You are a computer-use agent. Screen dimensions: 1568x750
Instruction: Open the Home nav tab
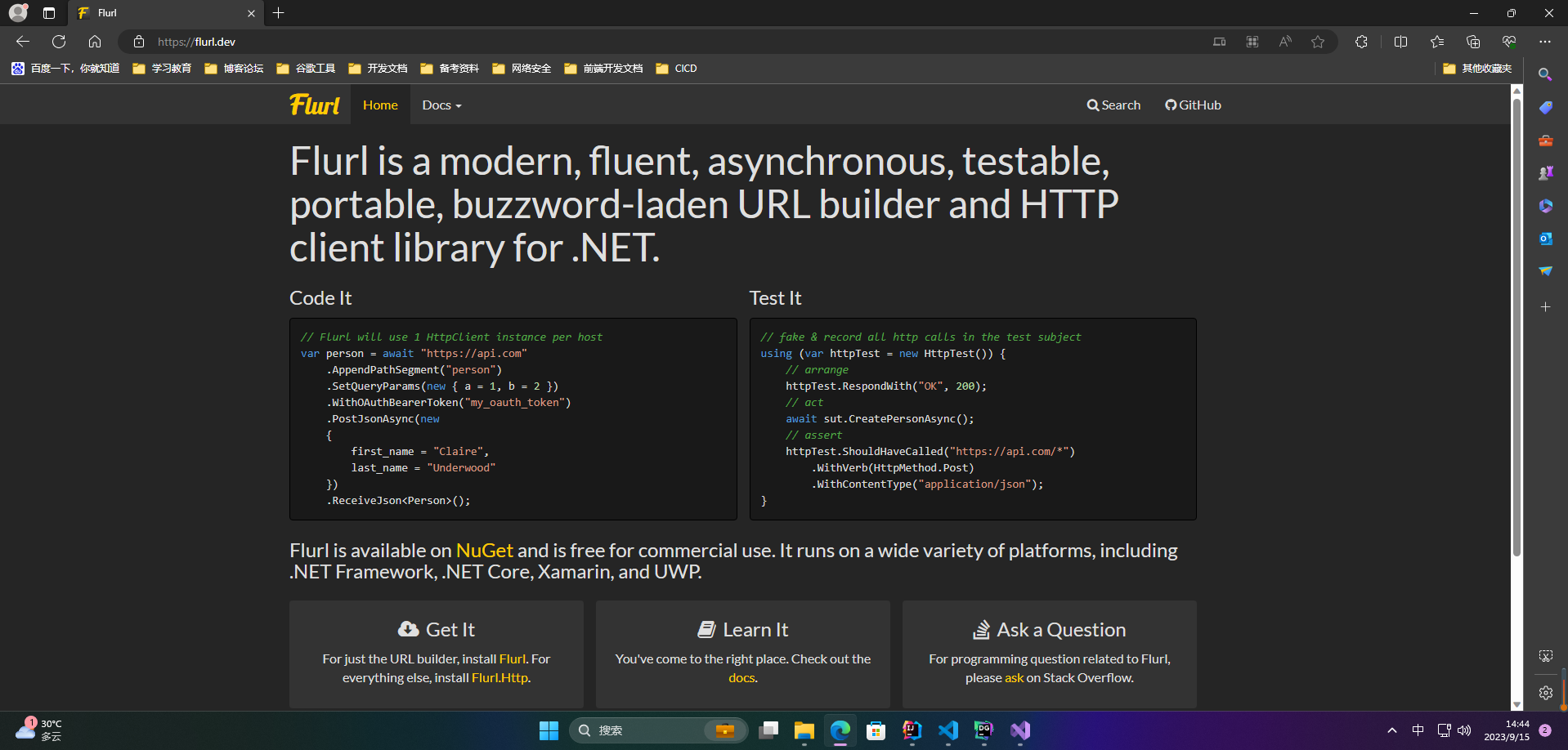pyautogui.click(x=380, y=105)
